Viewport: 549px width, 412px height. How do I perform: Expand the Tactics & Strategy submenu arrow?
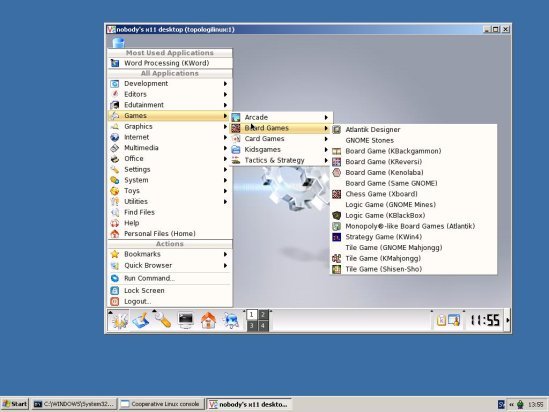(326, 161)
